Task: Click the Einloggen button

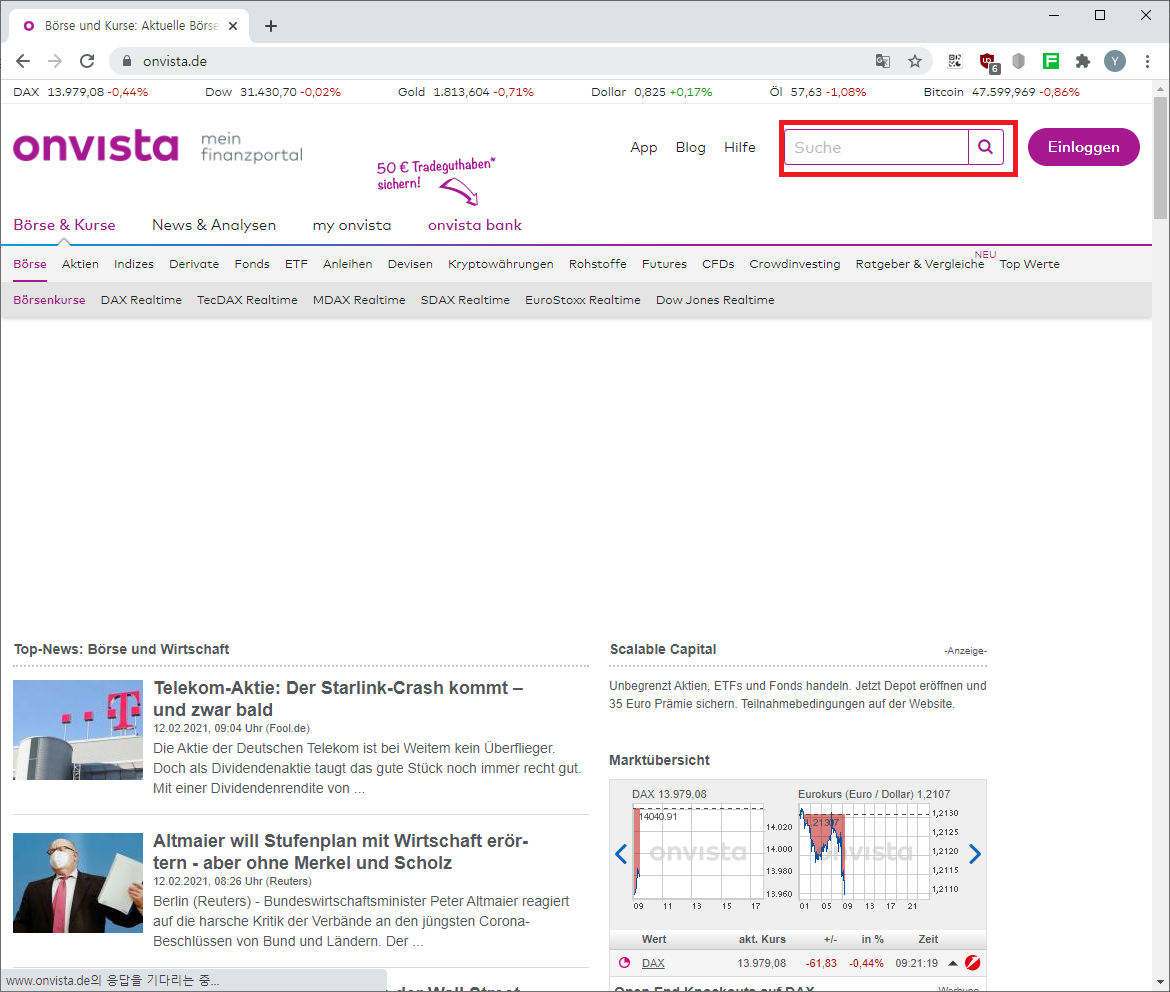Action: (x=1083, y=147)
